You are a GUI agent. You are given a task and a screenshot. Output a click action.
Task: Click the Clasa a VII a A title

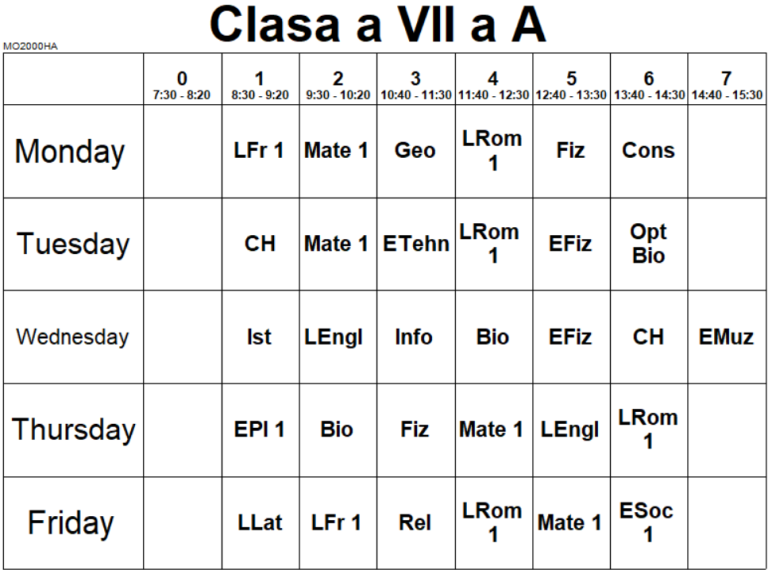(x=378, y=25)
